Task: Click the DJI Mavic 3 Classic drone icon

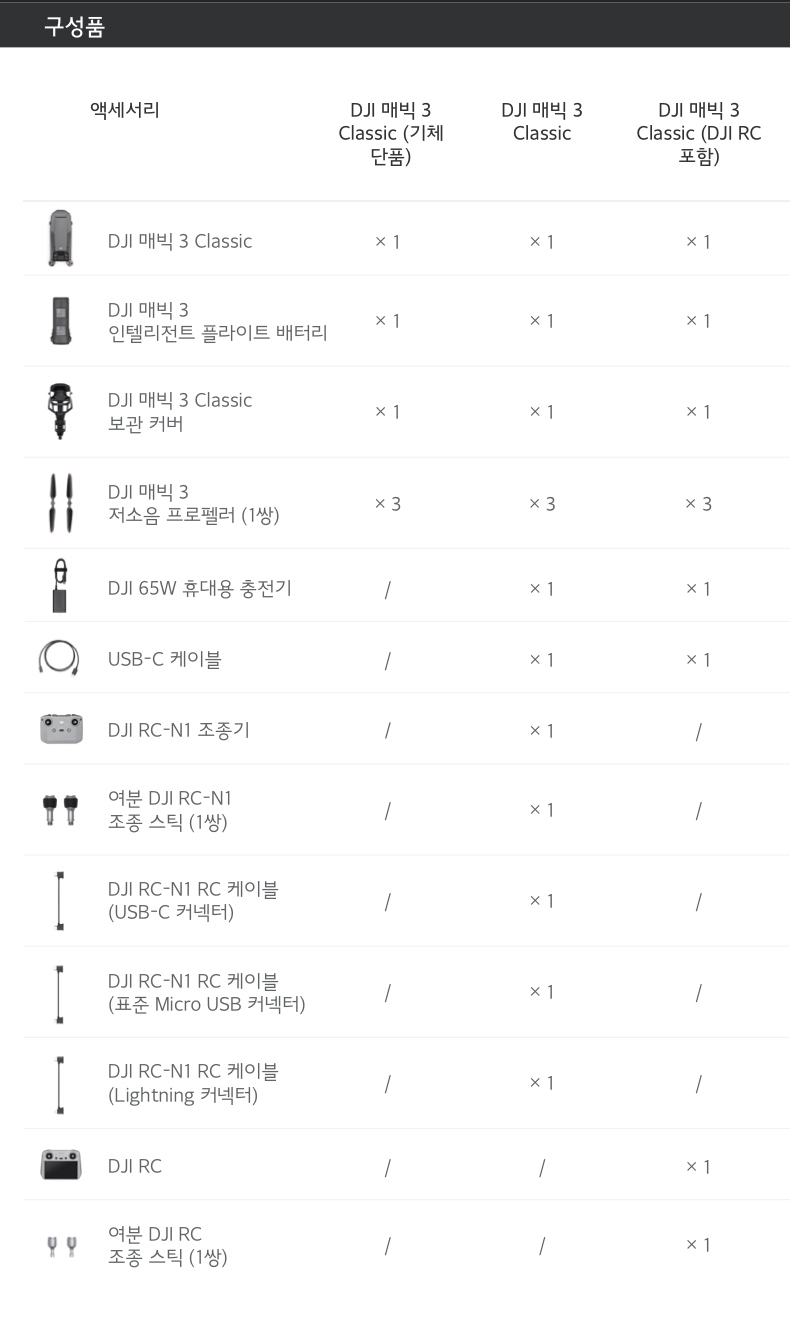Action: [60, 240]
